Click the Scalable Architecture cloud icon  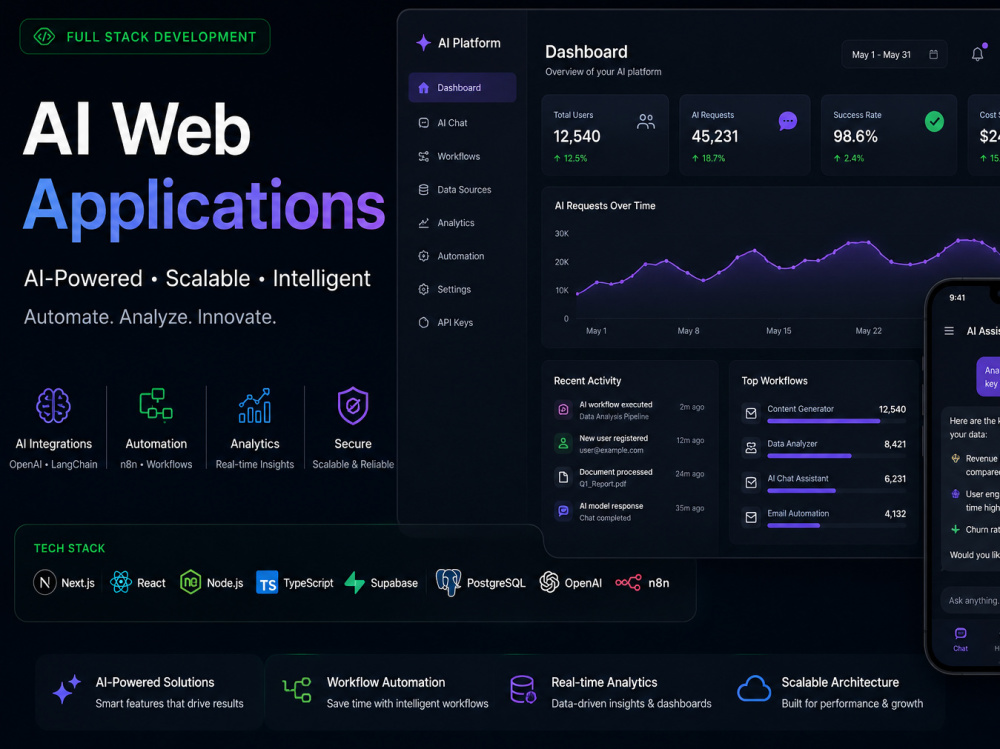[754, 689]
